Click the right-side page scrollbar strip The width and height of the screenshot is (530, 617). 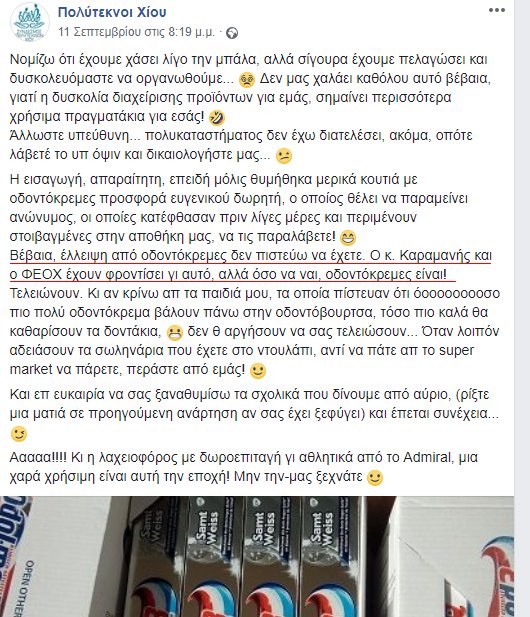click(522, 308)
